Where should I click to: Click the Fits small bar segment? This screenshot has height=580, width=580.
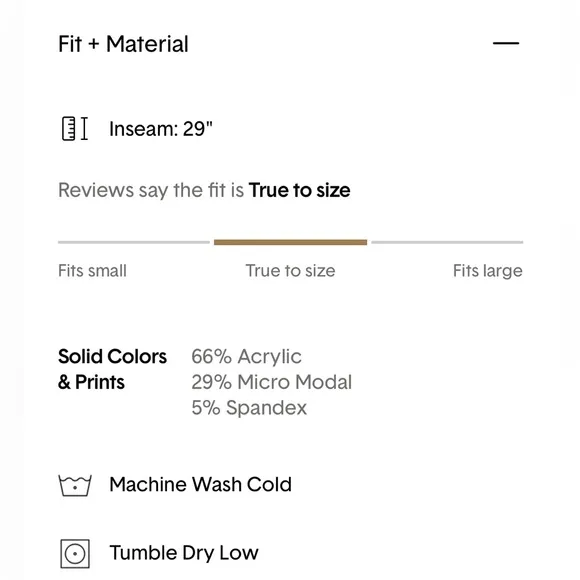point(134,242)
